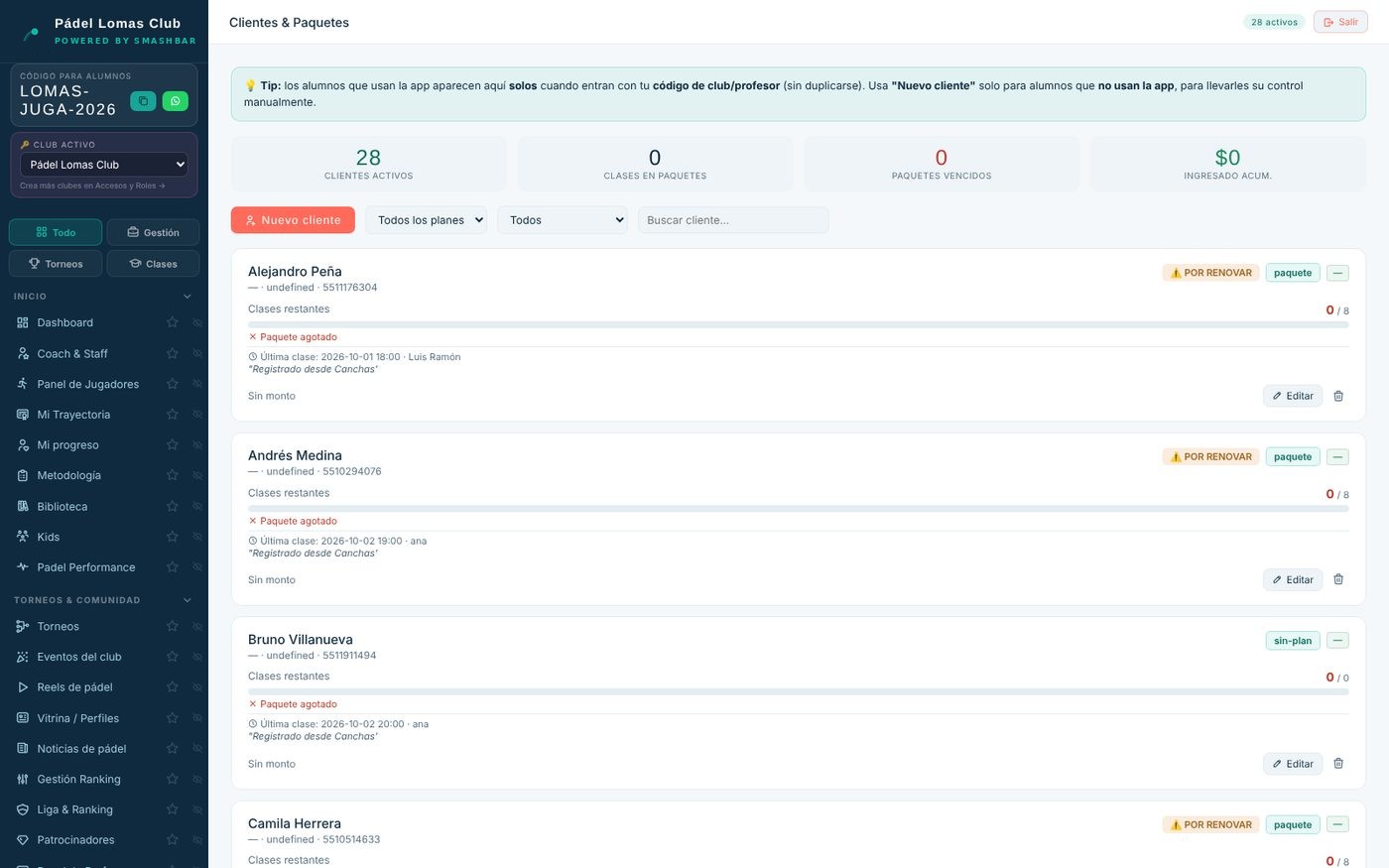Viewport: 1389px width, 868px height.
Task: Toggle visibility of Noticias de pádel
Action: [x=196, y=749]
